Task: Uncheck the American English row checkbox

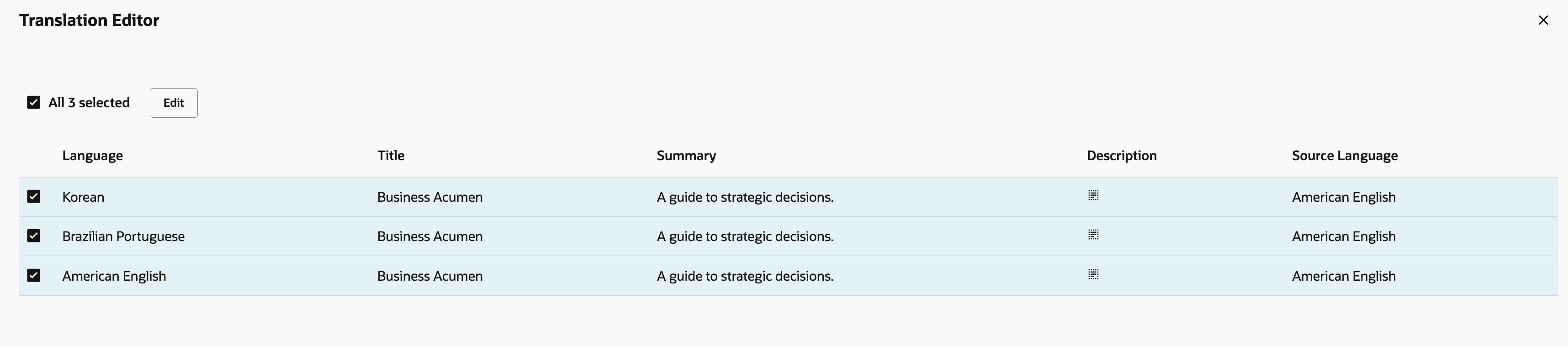Action: pos(33,275)
